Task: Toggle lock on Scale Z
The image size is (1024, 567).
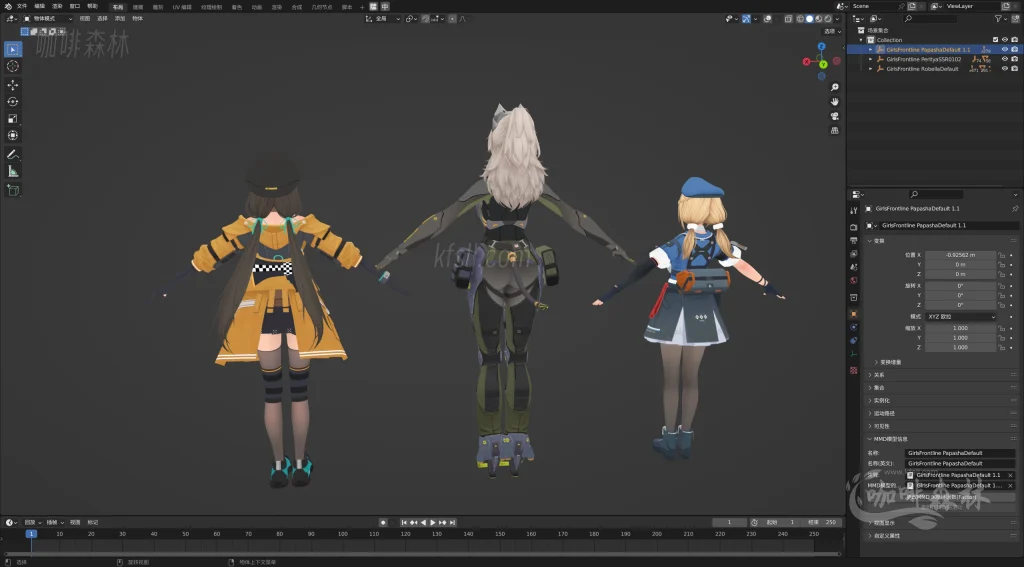Action: click(x=1002, y=347)
